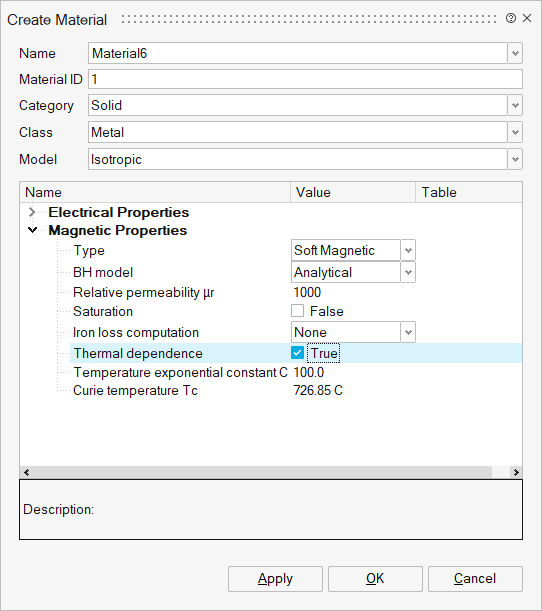Click the scroll right arrow icon
The height and width of the screenshot is (611, 542).
(x=516, y=472)
